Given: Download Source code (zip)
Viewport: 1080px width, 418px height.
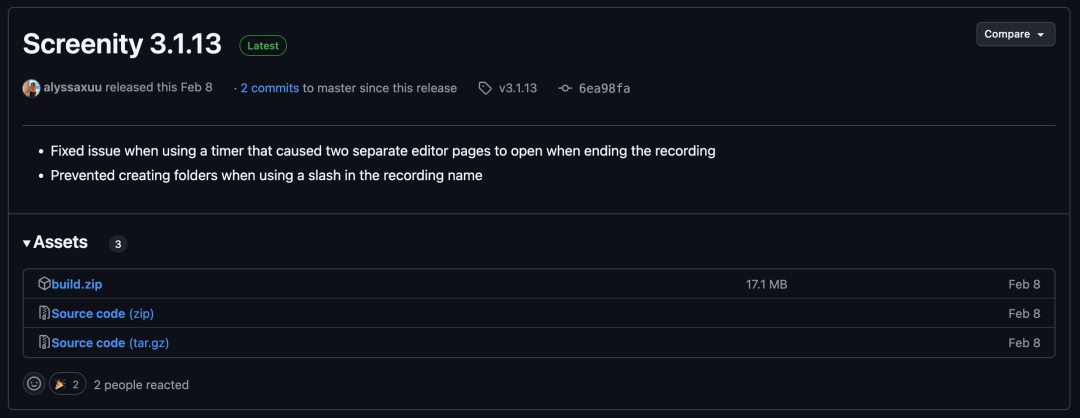Looking at the screenshot, I should pyautogui.click(x=103, y=314).
